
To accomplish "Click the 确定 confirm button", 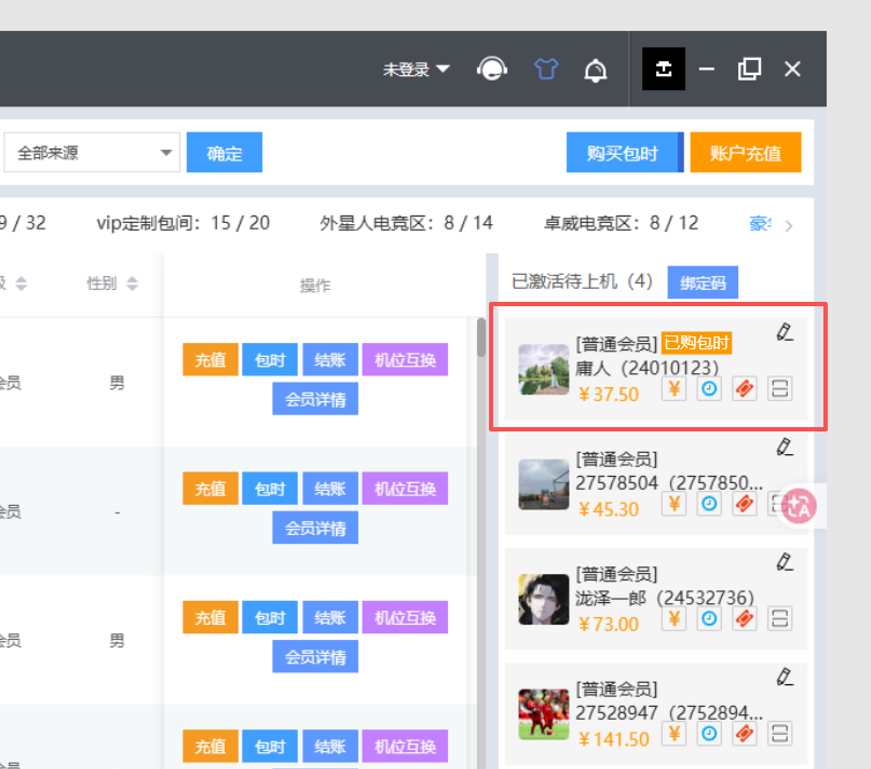I will point(224,152).
